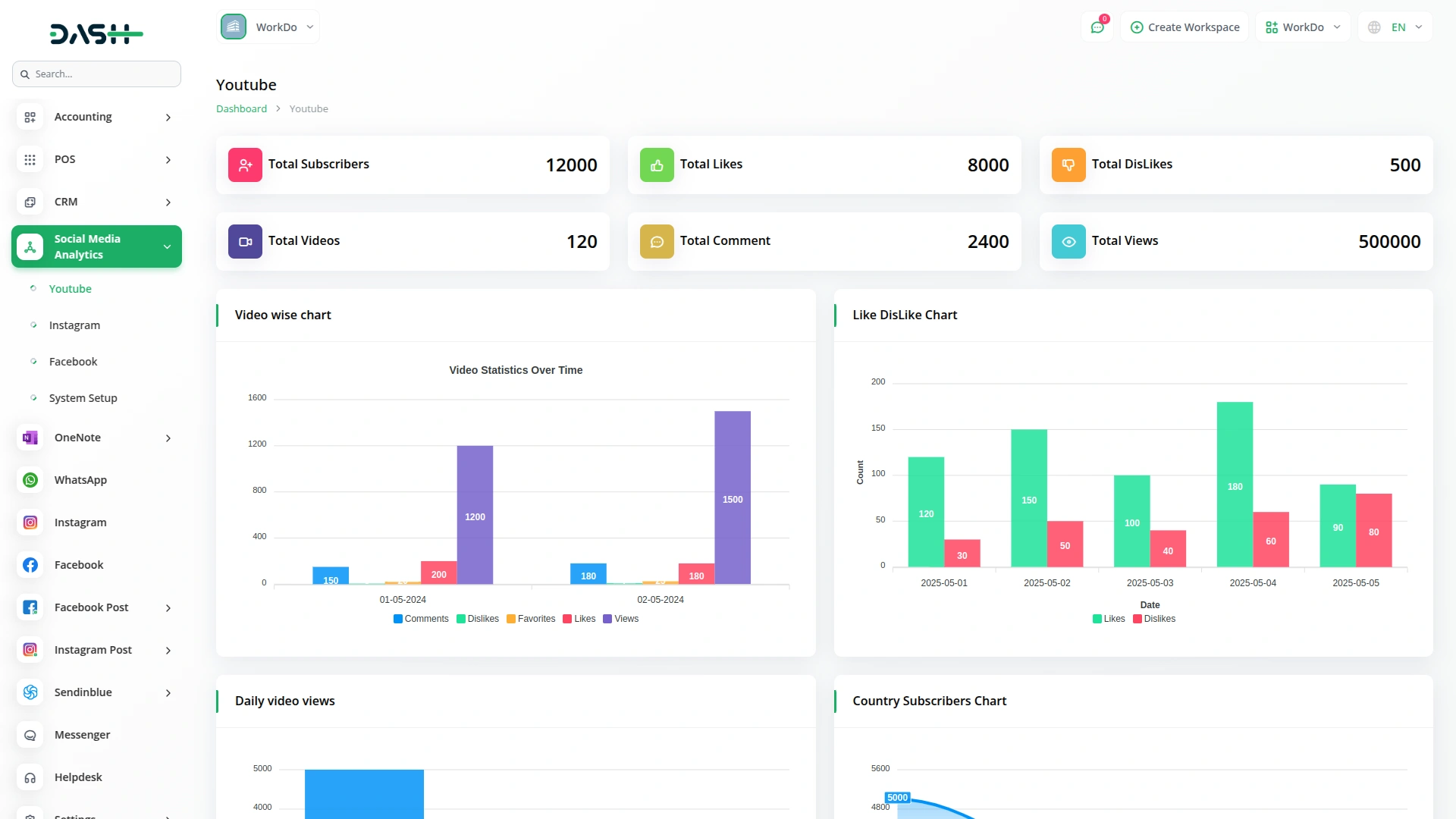Screen dimensions: 1456x819
Task: Click the Total Views eye icon
Action: pyautogui.click(x=1068, y=241)
